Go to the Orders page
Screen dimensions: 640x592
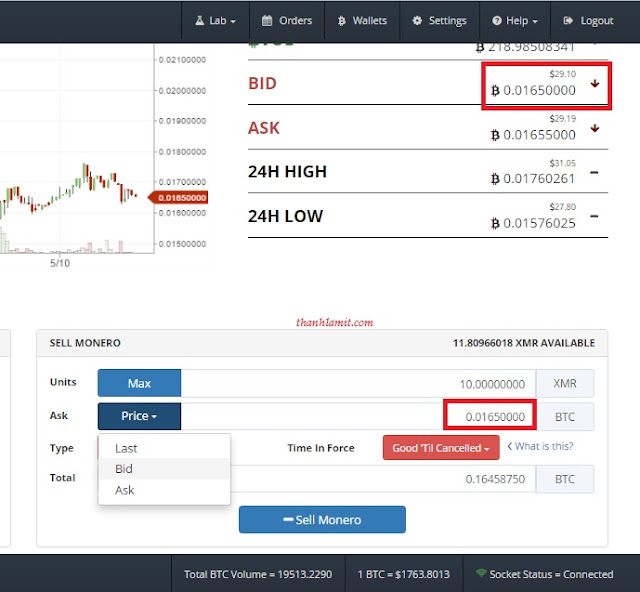pos(287,21)
